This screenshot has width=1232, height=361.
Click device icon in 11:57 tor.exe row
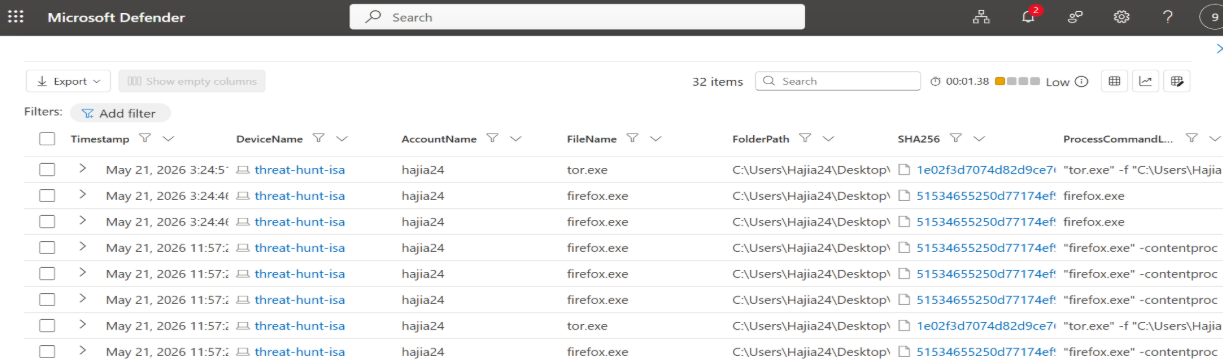[243, 326]
